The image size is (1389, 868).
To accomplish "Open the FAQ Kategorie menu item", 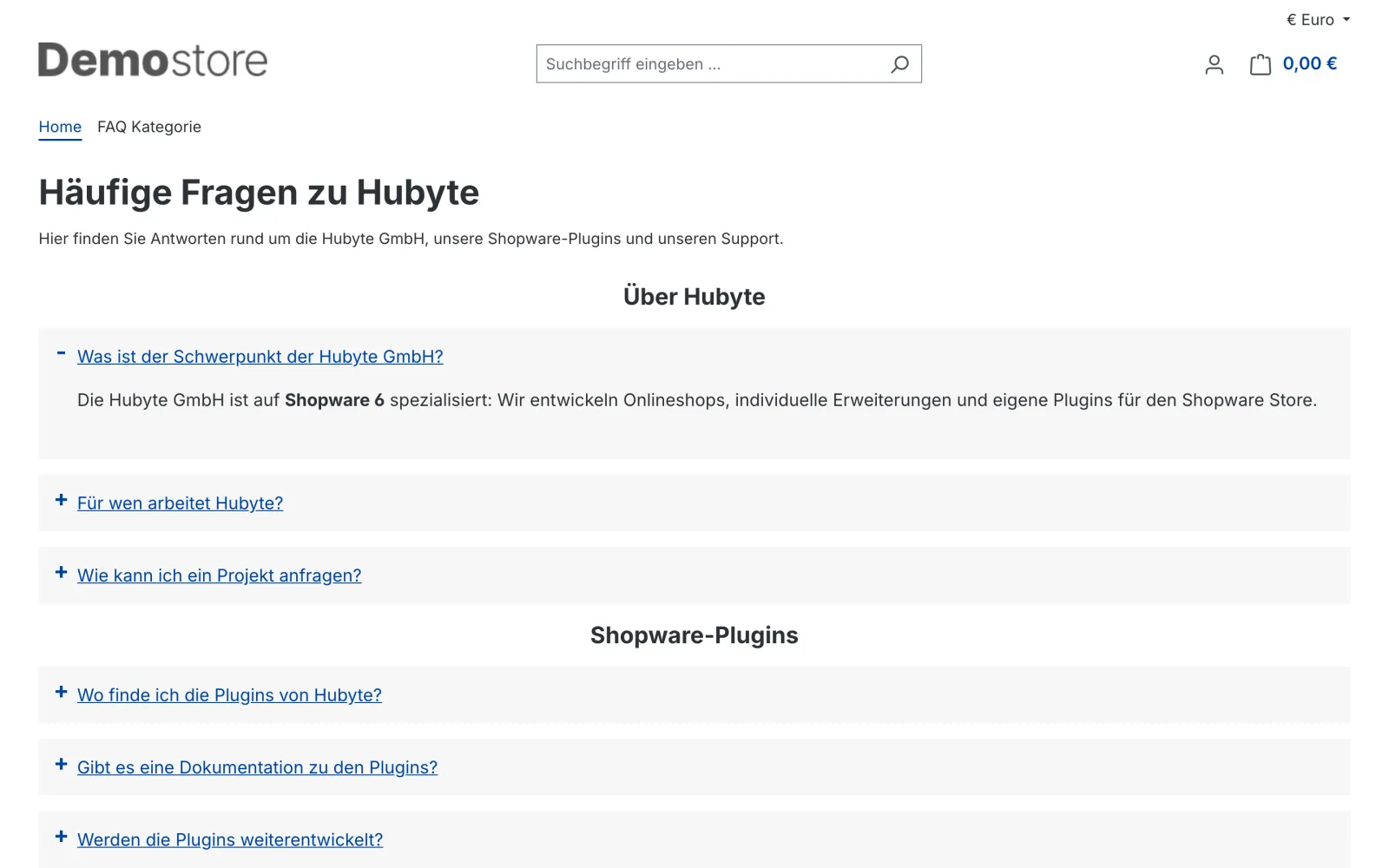I will click(x=149, y=127).
